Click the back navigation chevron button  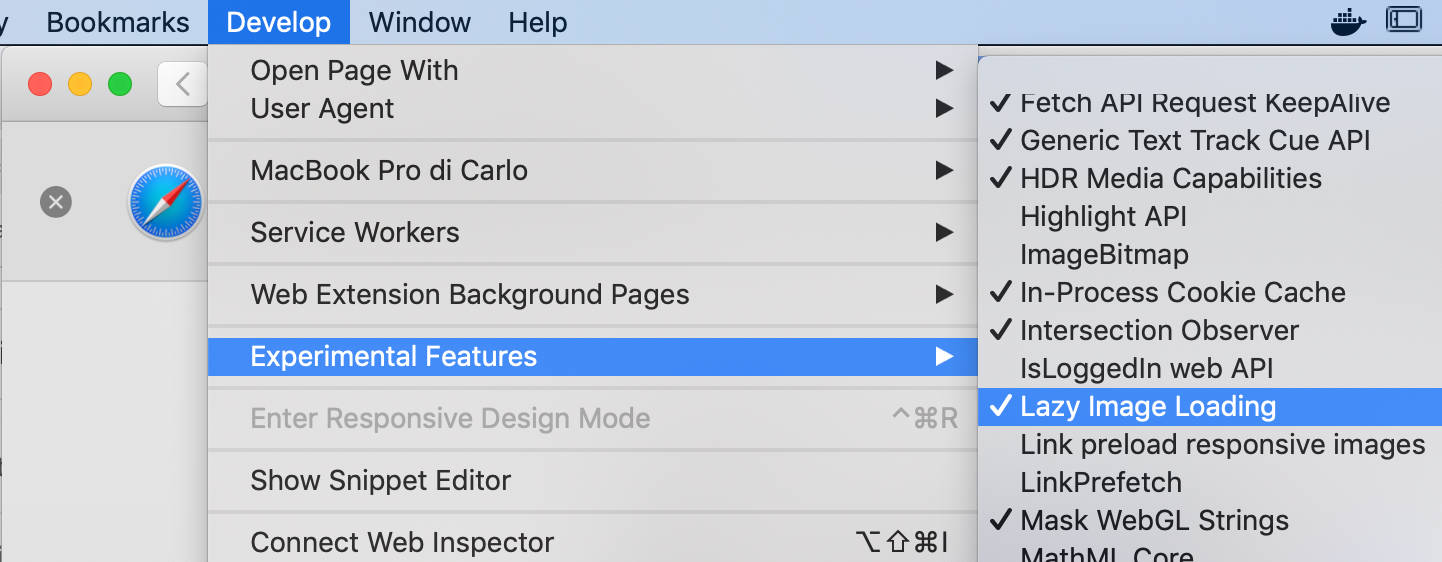(182, 84)
